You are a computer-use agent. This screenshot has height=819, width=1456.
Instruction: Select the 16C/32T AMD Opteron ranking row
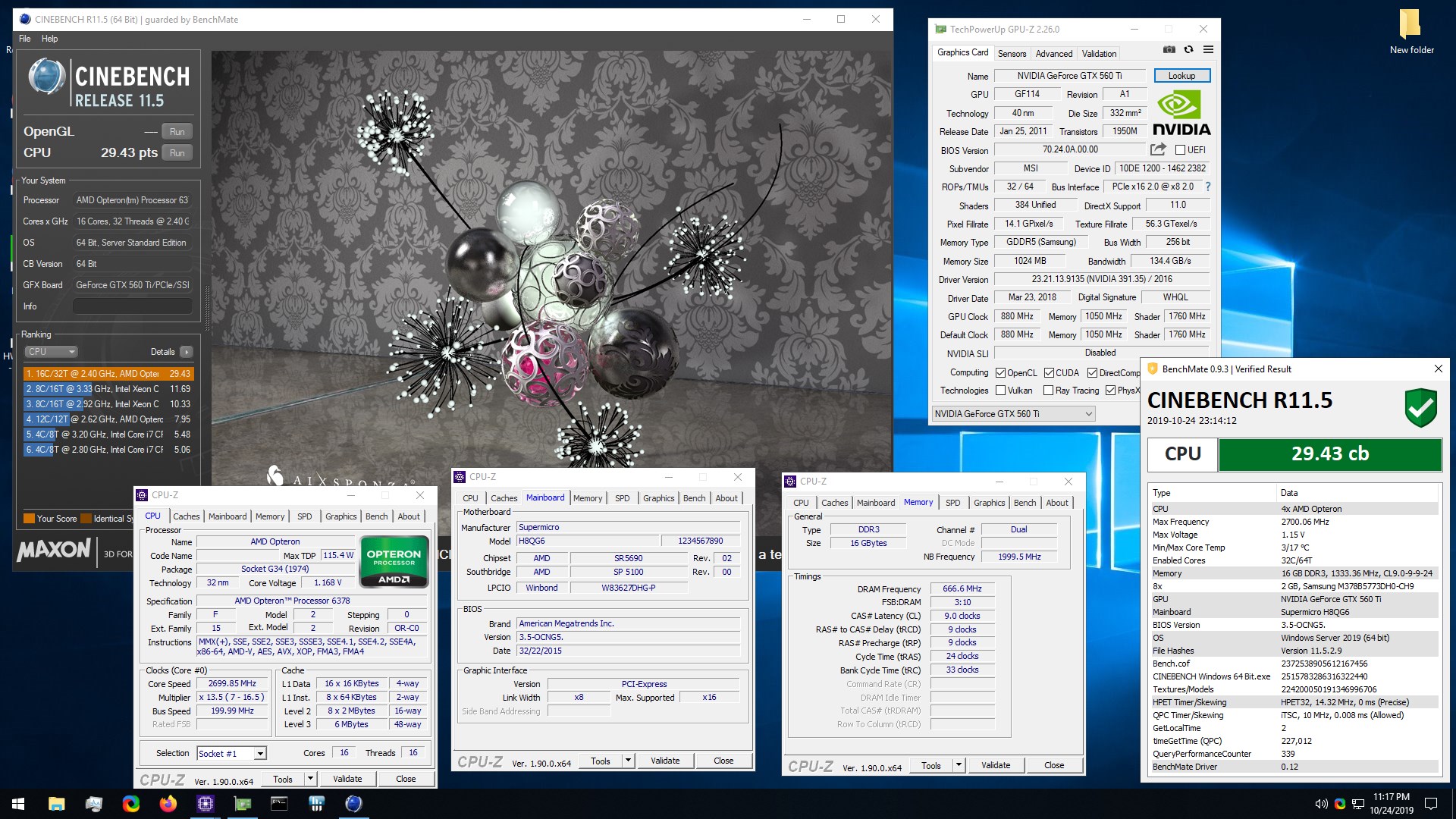108,374
